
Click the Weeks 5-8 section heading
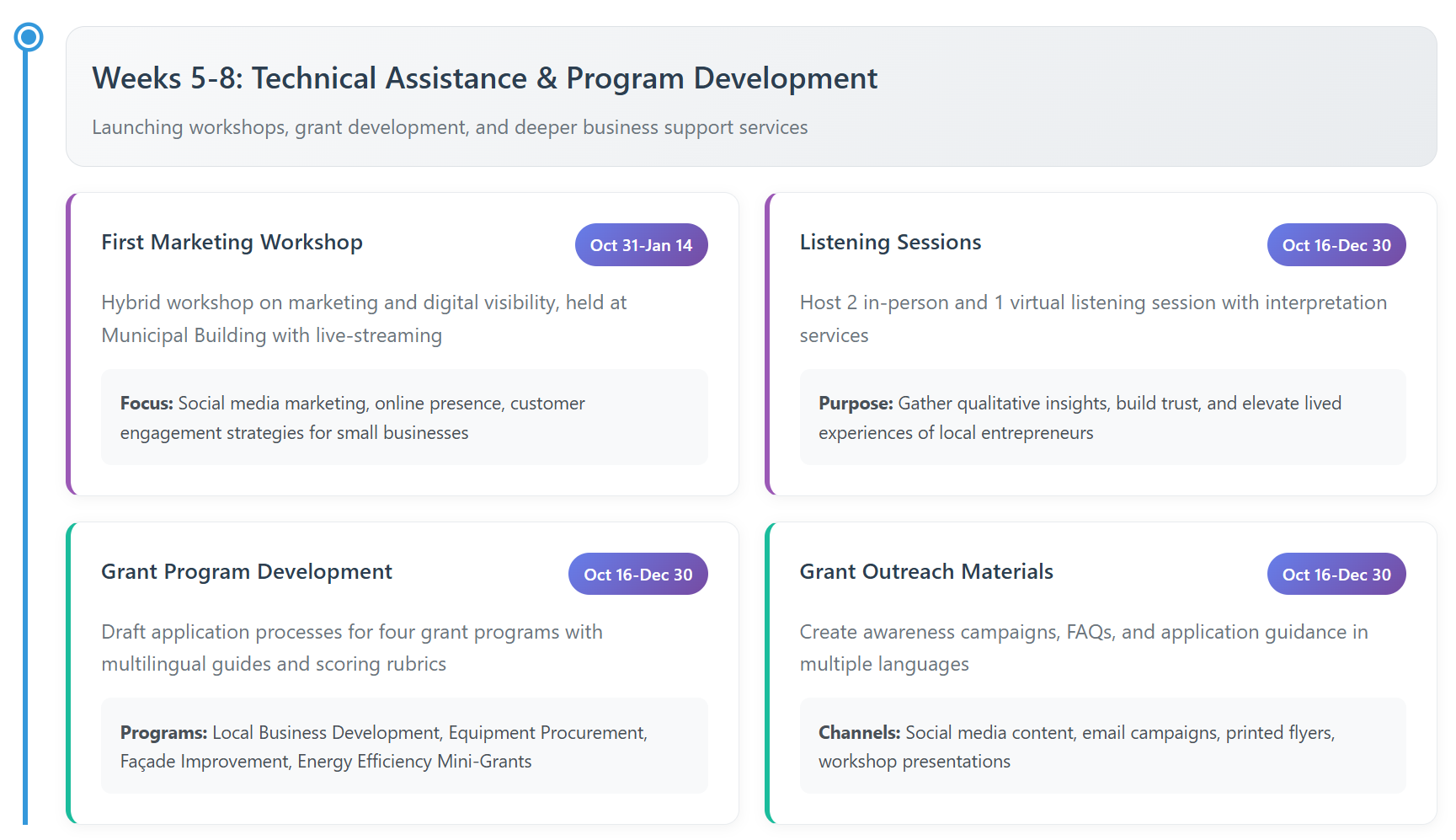(484, 78)
